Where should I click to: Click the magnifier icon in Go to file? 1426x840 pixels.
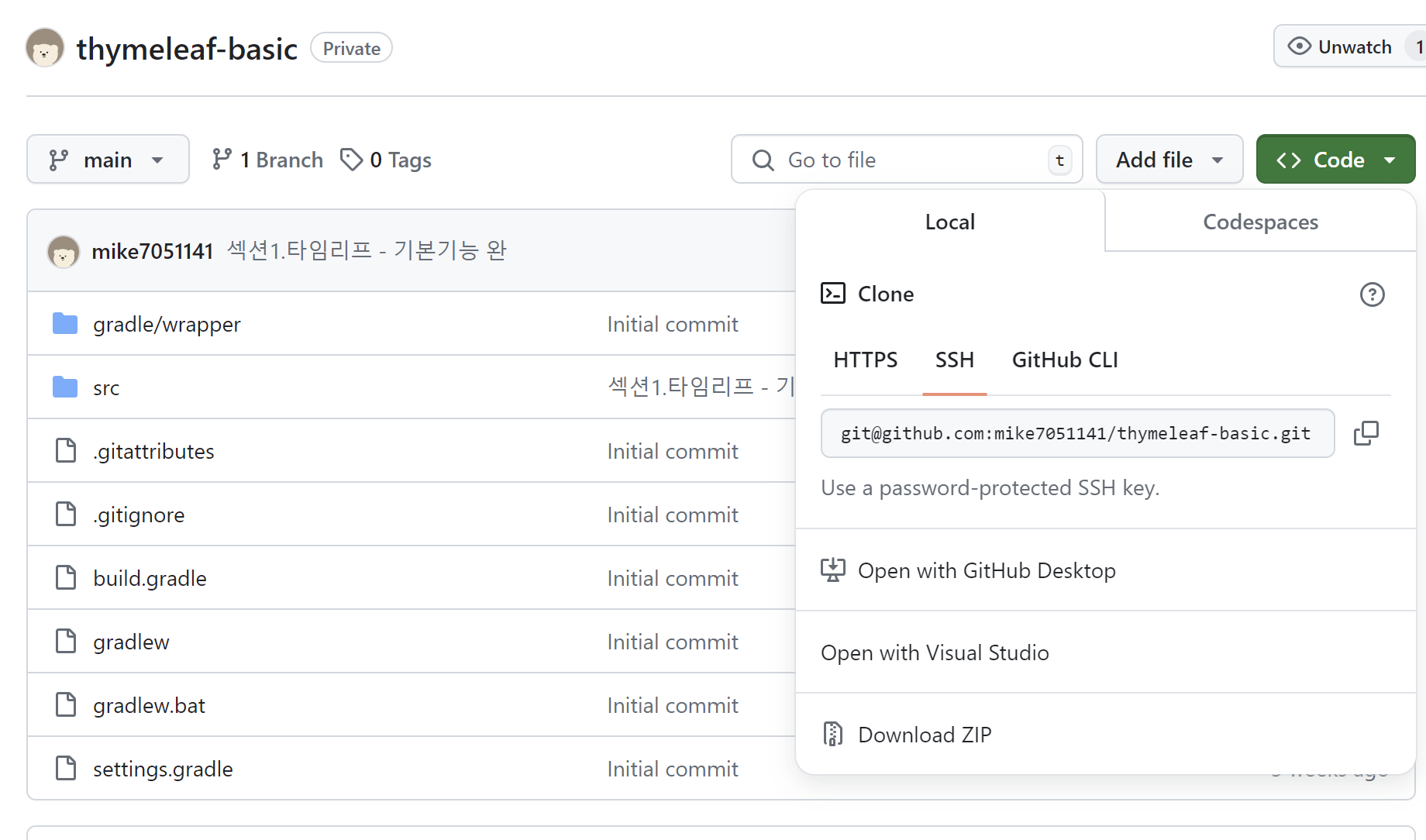pyautogui.click(x=763, y=160)
